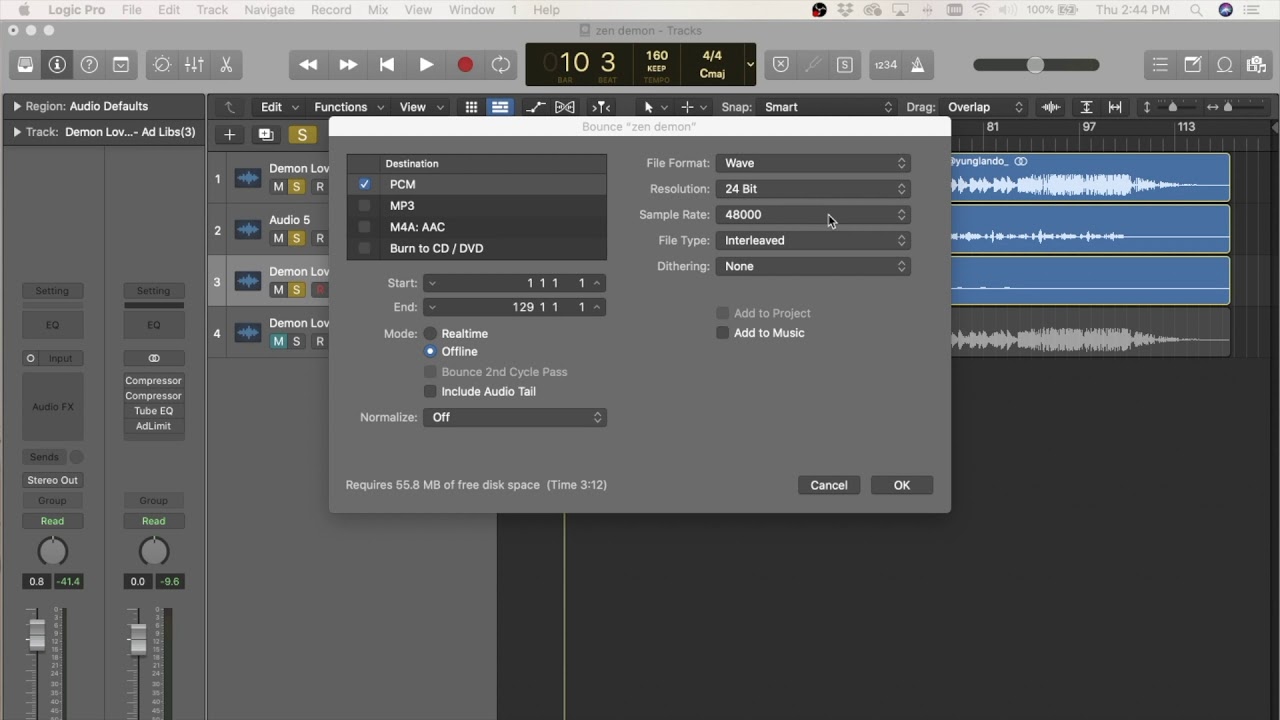Open the File Format Wave dropdown
1280x720 pixels.
coord(812,163)
